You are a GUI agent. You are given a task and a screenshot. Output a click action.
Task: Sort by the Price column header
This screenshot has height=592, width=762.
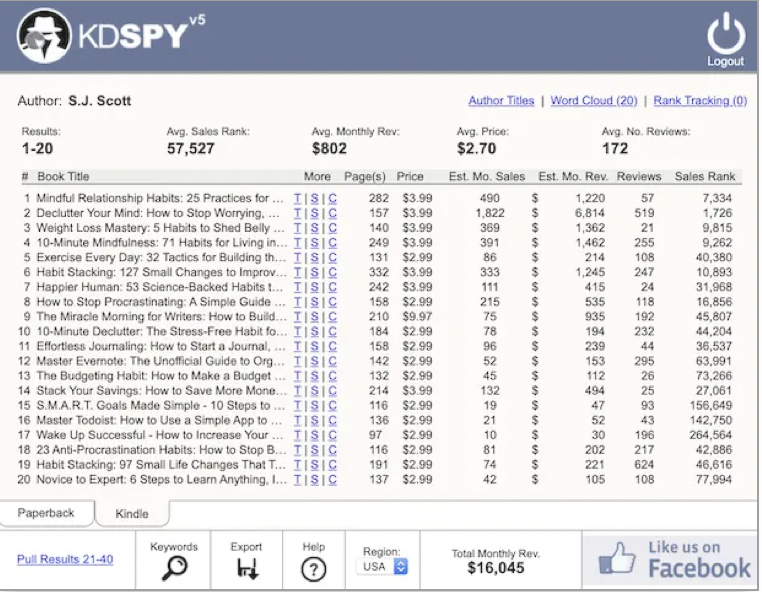pyautogui.click(x=410, y=176)
